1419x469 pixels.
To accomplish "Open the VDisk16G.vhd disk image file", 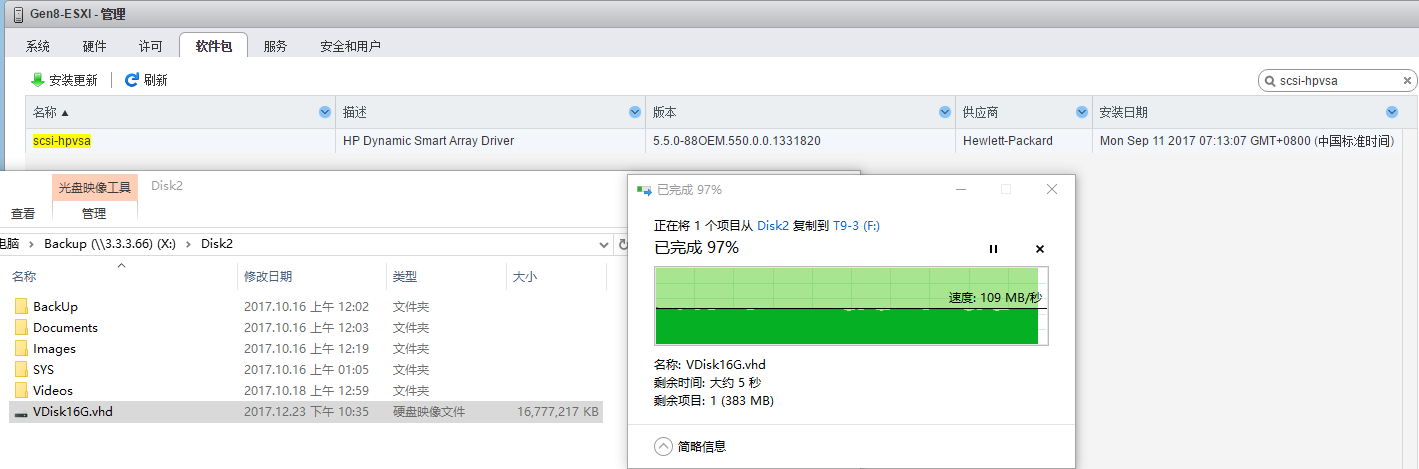I will pos(72,411).
